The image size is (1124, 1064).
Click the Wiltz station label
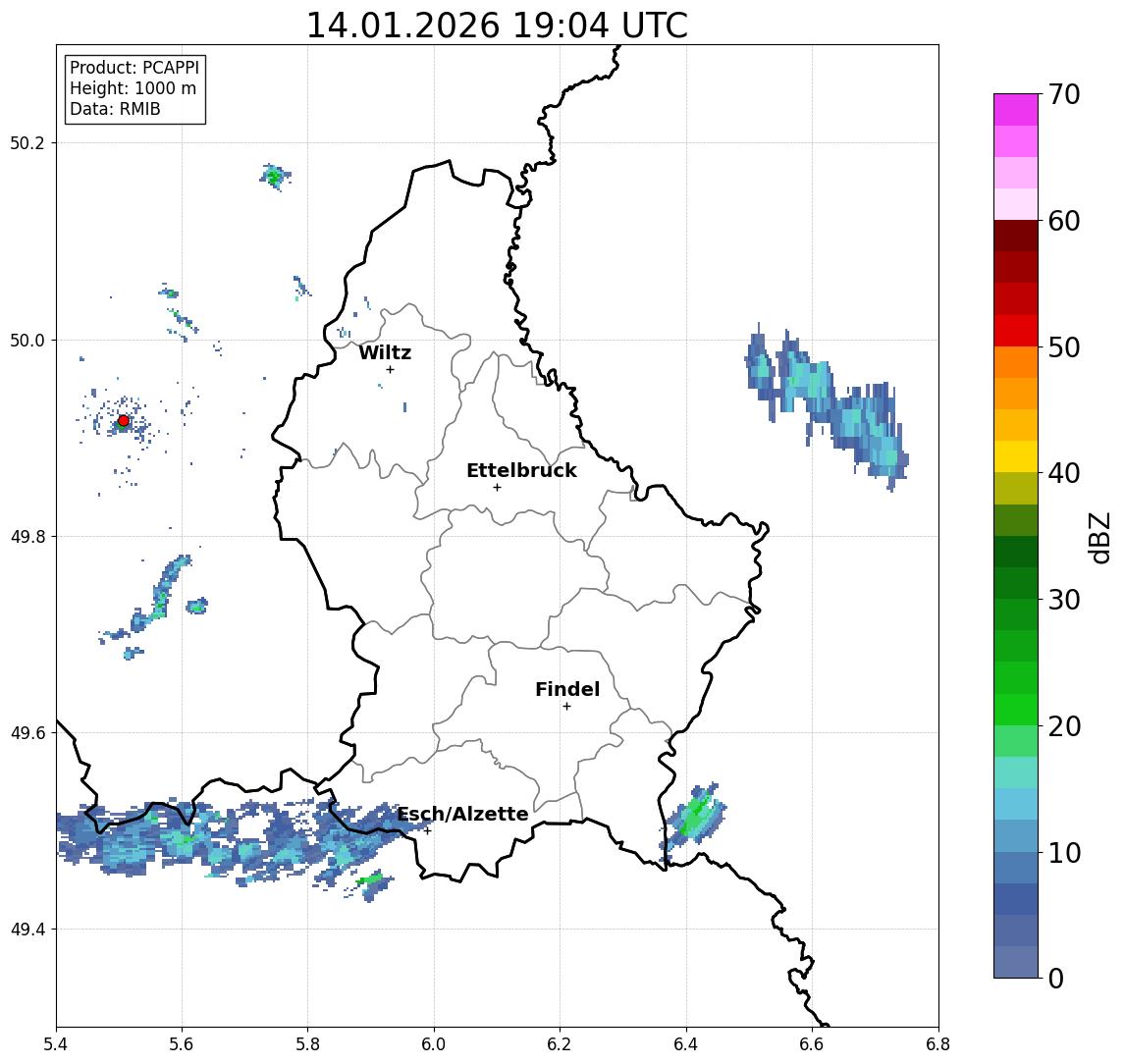tap(385, 352)
